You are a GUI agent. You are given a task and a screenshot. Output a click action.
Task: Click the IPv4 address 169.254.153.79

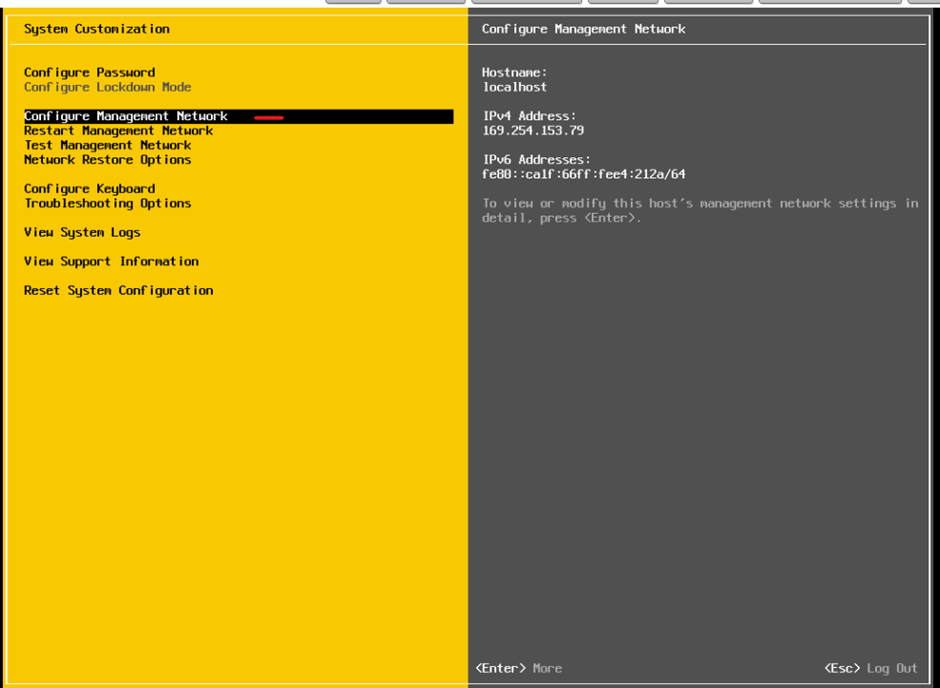point(532,130)
